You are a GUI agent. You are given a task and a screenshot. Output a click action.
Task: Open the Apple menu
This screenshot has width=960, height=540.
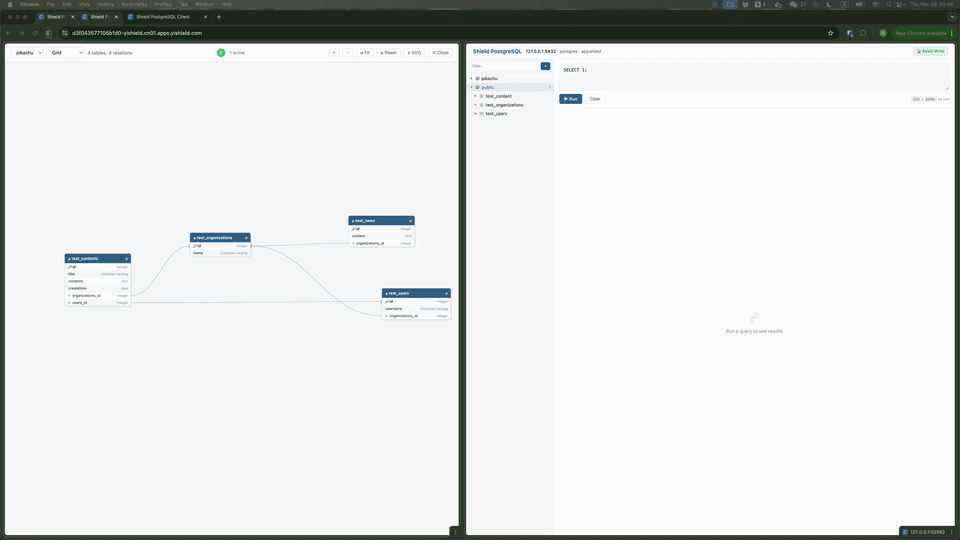coord(10,4)
